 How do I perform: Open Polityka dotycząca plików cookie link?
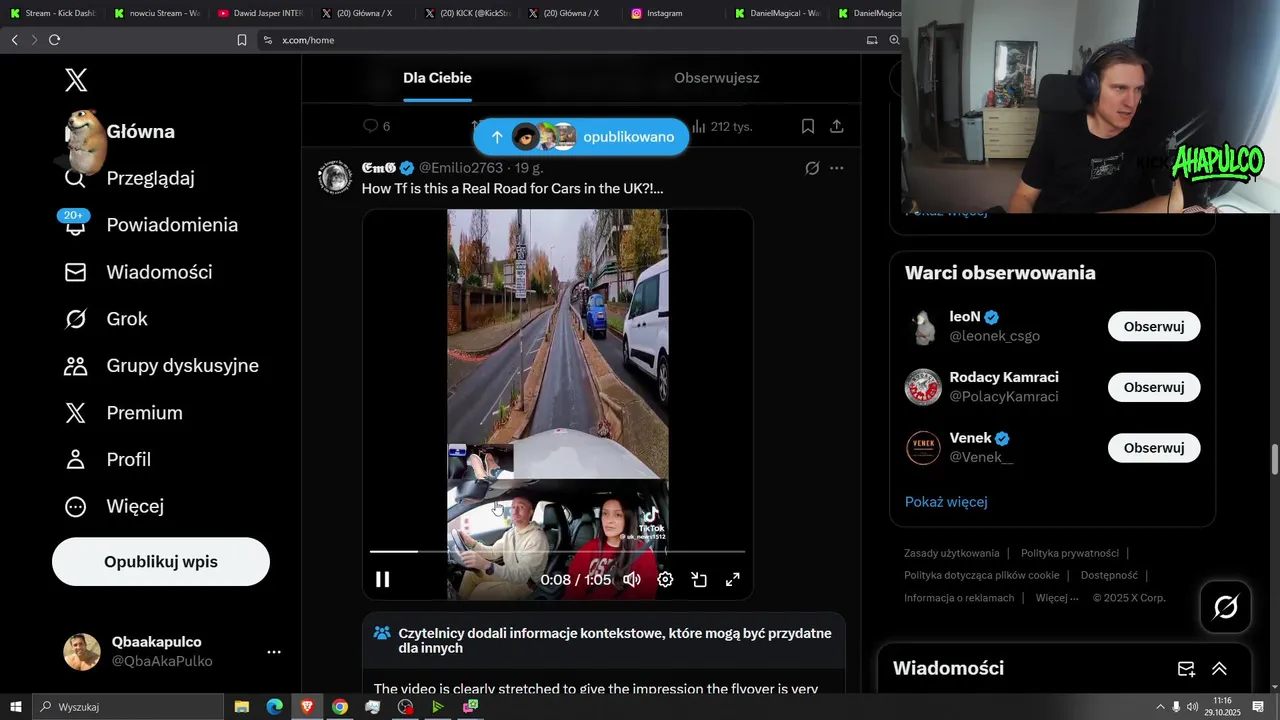[981, 575]
